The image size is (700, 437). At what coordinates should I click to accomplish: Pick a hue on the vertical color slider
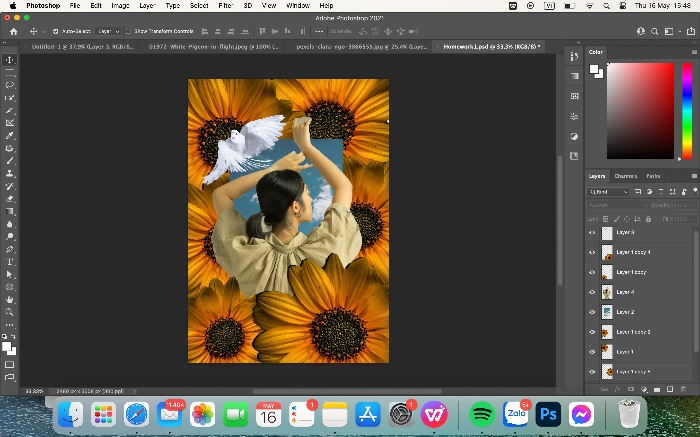[687, 110]
